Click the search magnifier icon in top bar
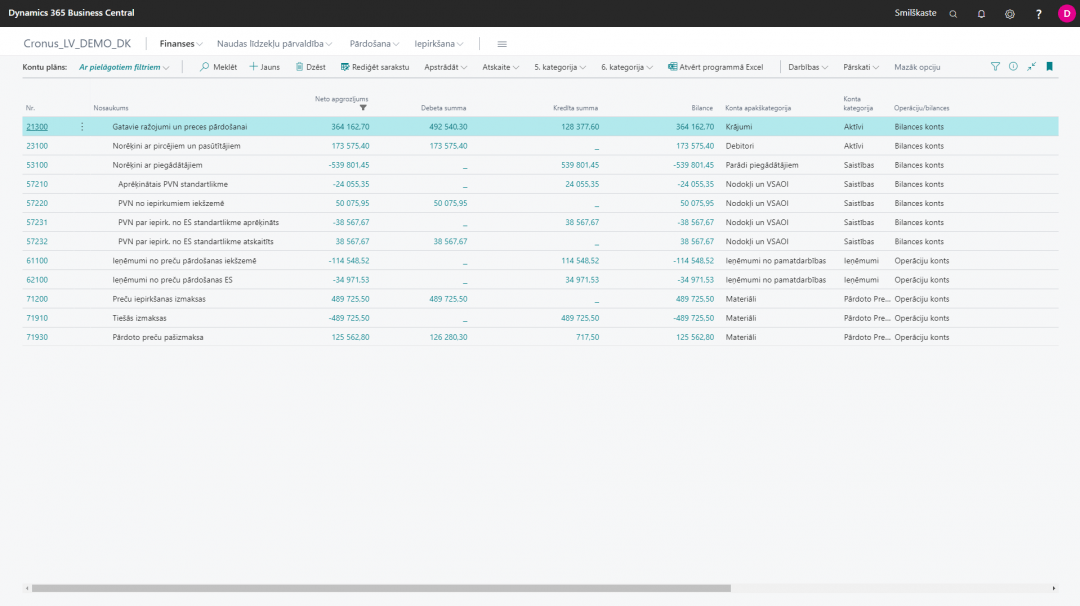 point(953,13)
